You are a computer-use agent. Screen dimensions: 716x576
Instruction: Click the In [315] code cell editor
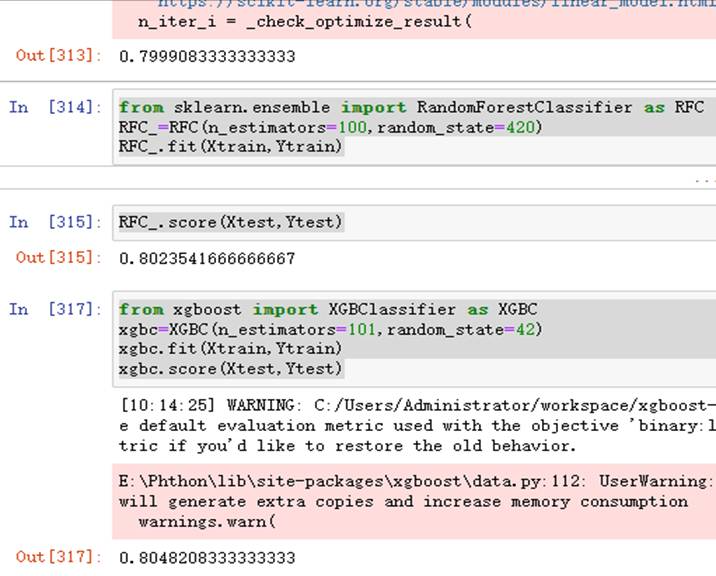pos(414,222)
